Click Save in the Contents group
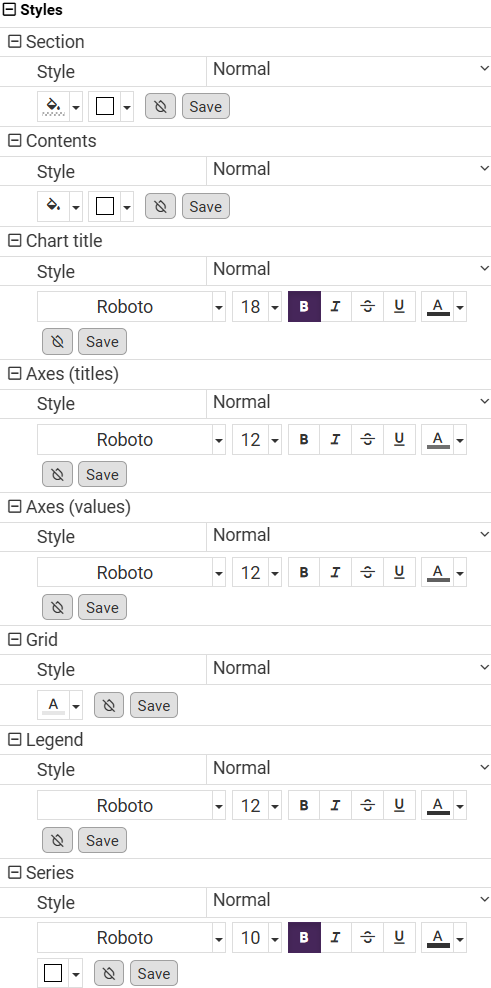The height and width of the screenshot is (988, 491). point(205,206)
